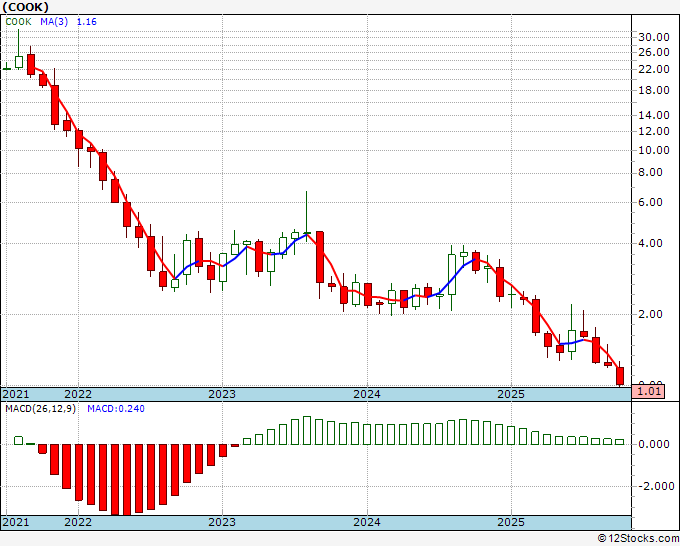The width and height of the screenshot is (680, 546).
Task: Click the 18.00 price axis label
Action: [x=654, y=90]
